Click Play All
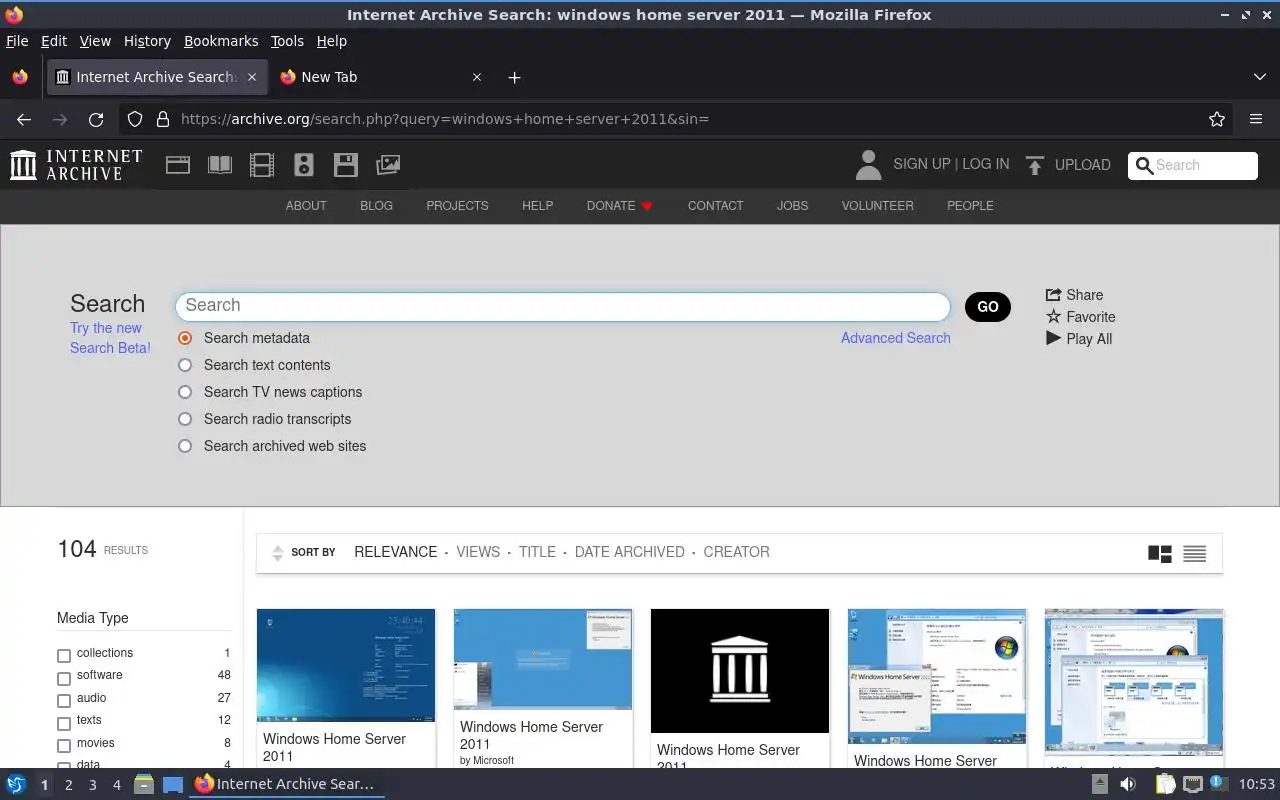The image size is (1280, 800). (1079, 339)
